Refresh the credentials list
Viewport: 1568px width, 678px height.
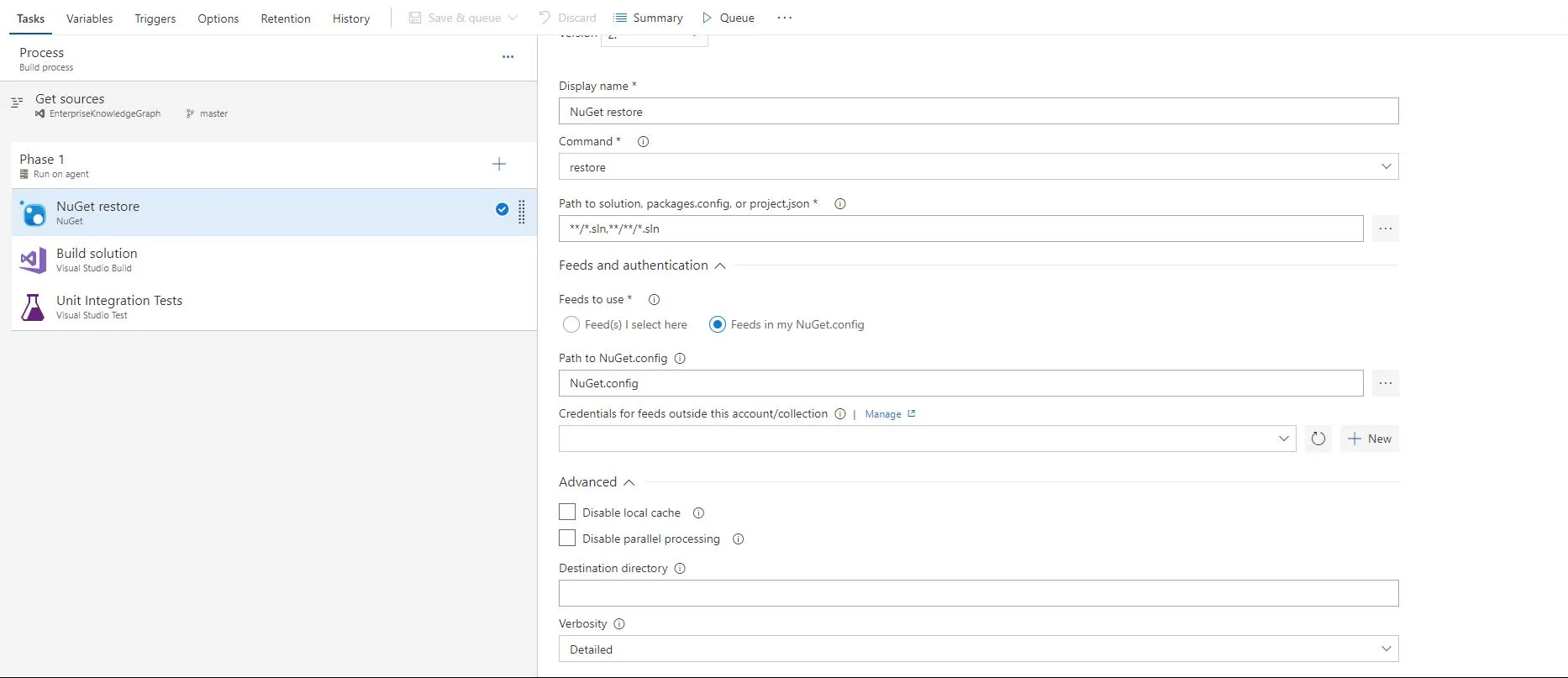(1318, 439)
